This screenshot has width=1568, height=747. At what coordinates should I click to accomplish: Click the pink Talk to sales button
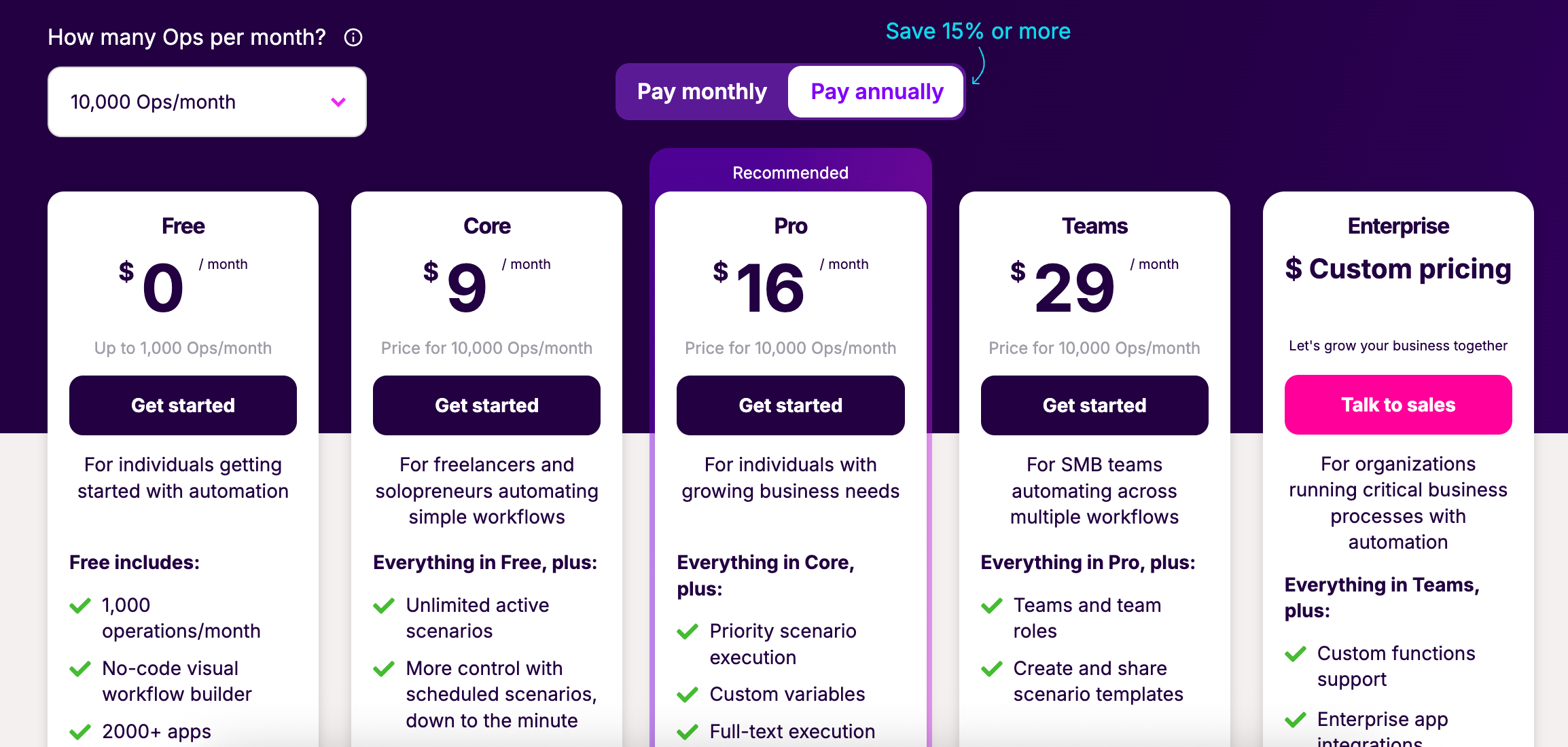point(1398,405)
